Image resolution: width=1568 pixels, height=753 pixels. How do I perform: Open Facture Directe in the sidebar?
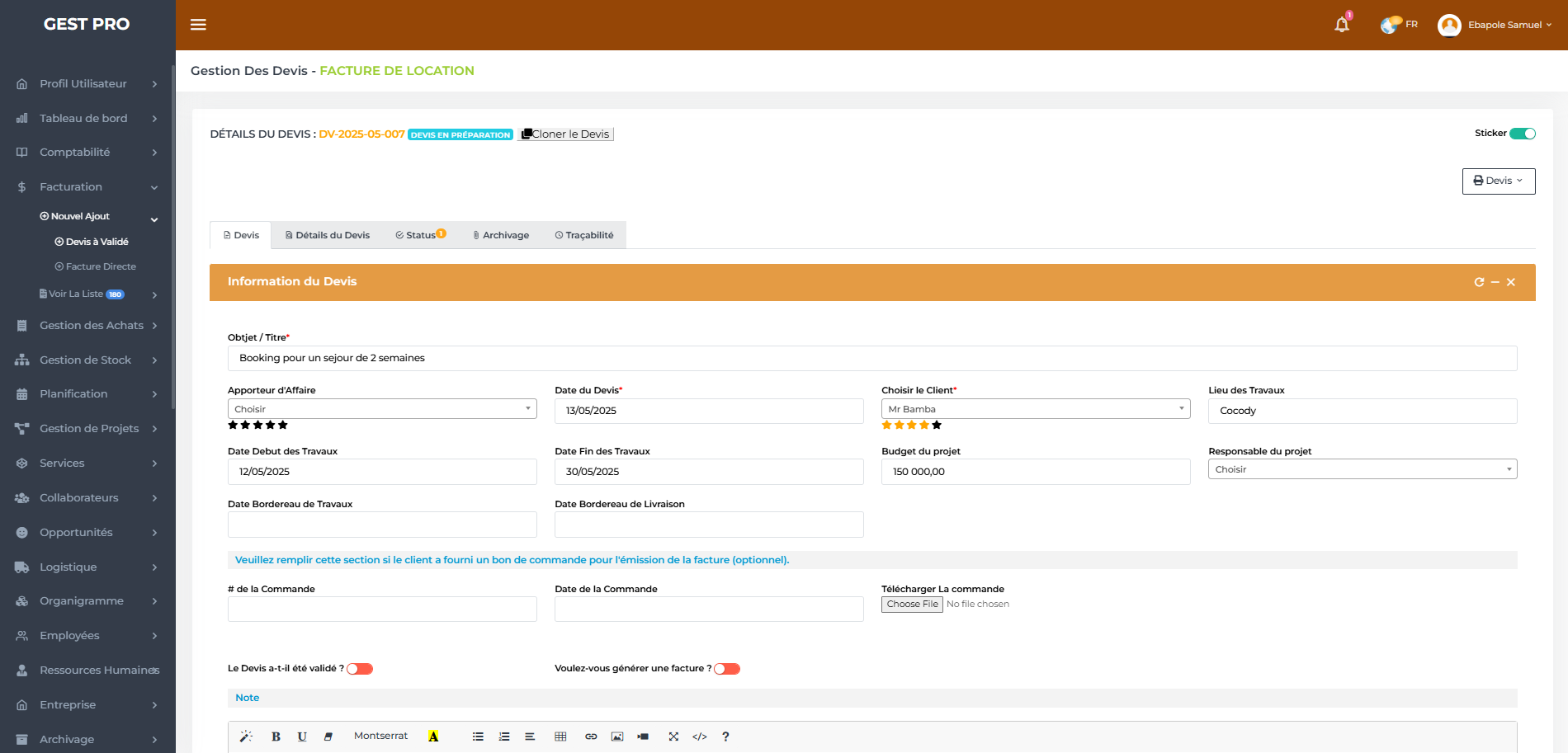tap(95, 266)
